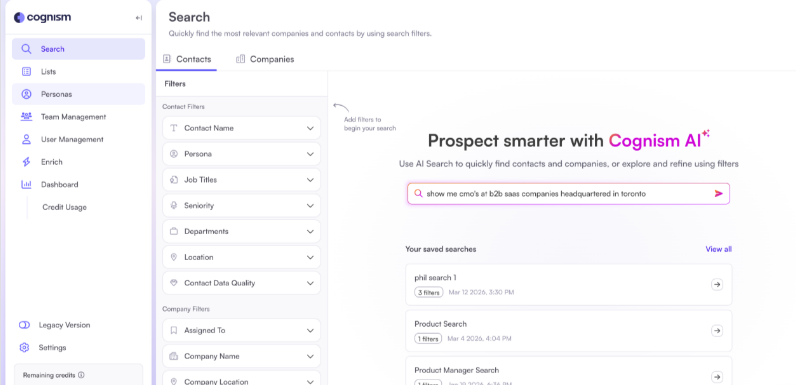Click the arrow on 'Product Manager Search'
The image size is (796, 385).
(716, 377)
